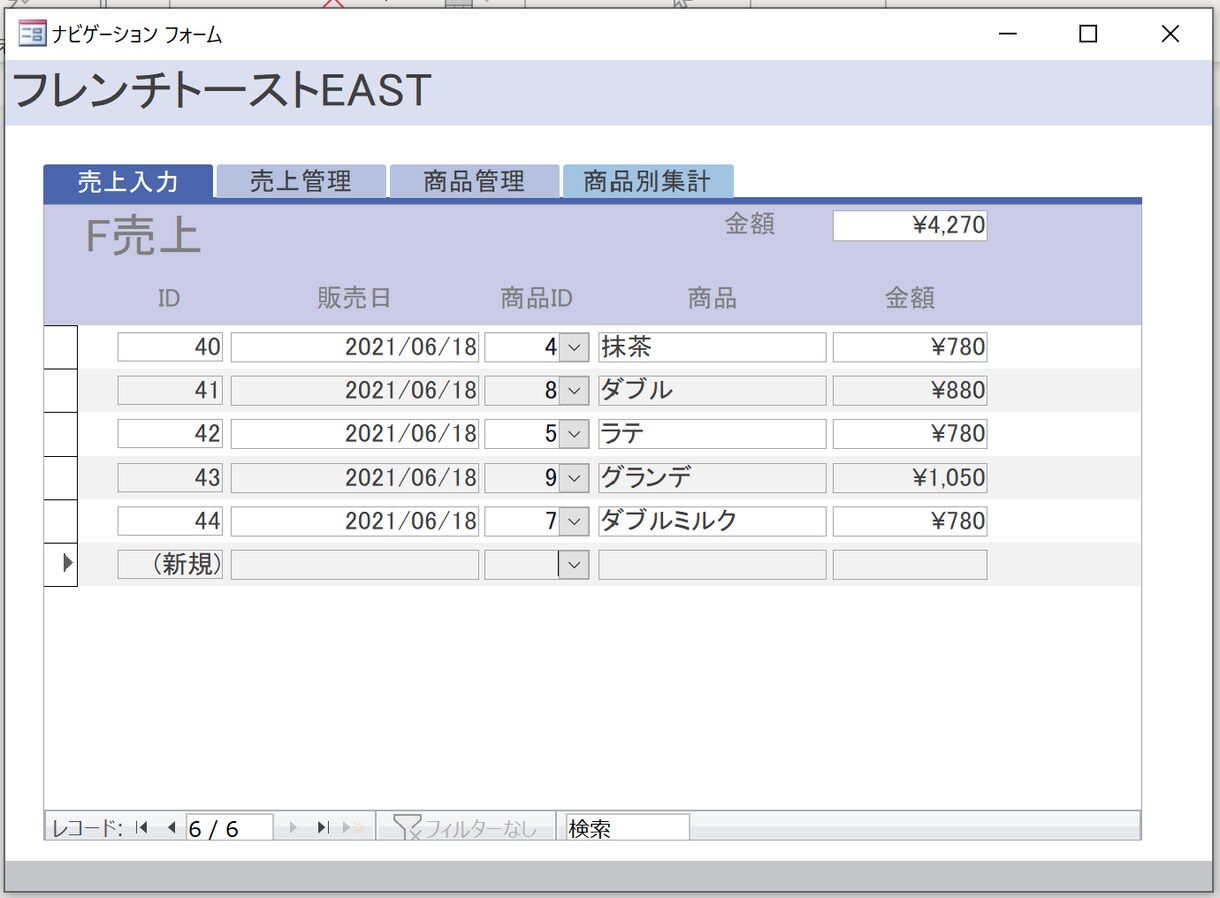
Task: Go to previous record arrow
Action: point(170,827)
